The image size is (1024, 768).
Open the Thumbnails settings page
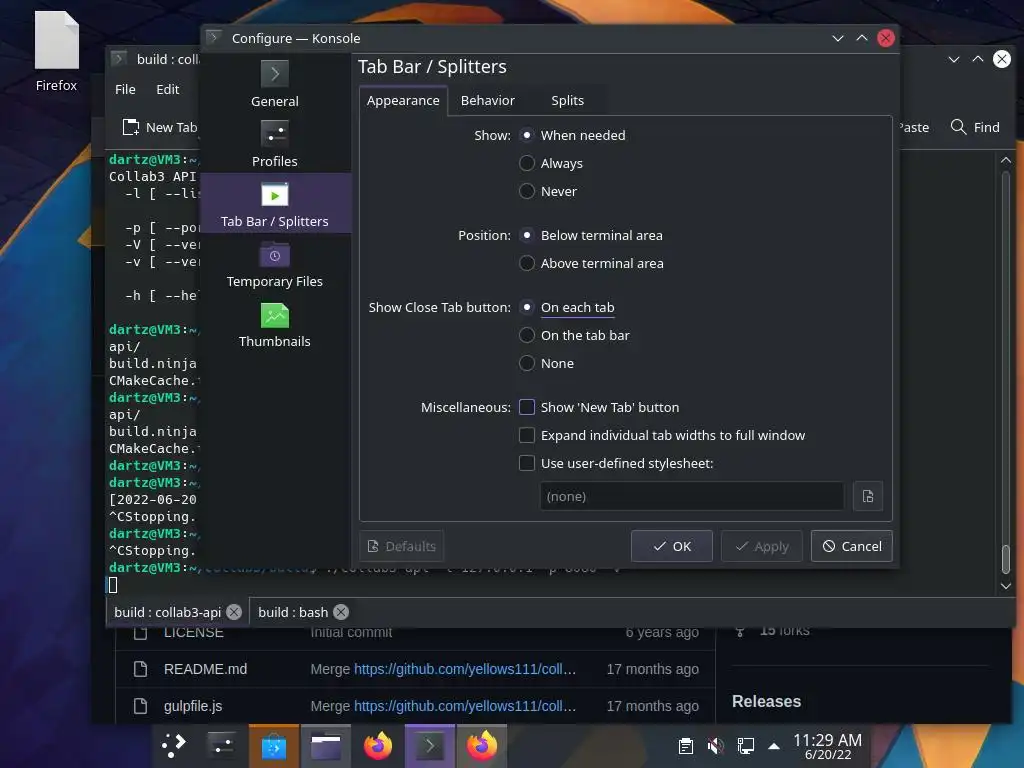pos(274,324)
